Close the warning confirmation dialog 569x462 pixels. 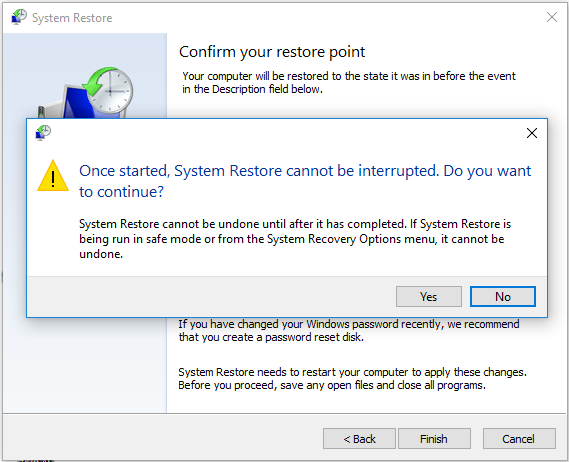[532, 133]
